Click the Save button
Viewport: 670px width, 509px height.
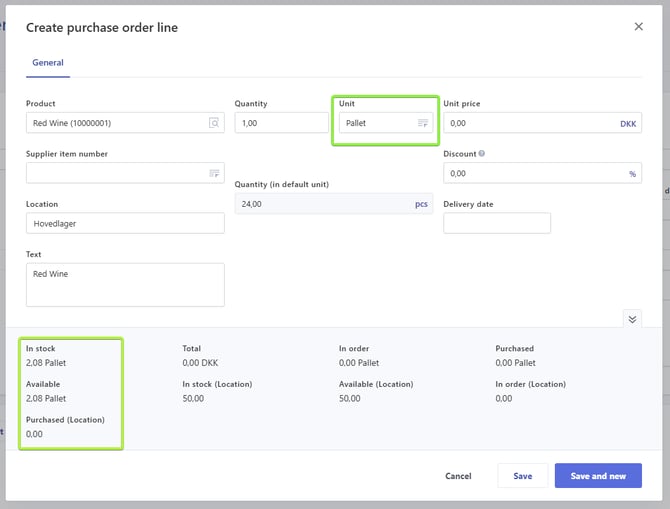(x=522, y=476)
